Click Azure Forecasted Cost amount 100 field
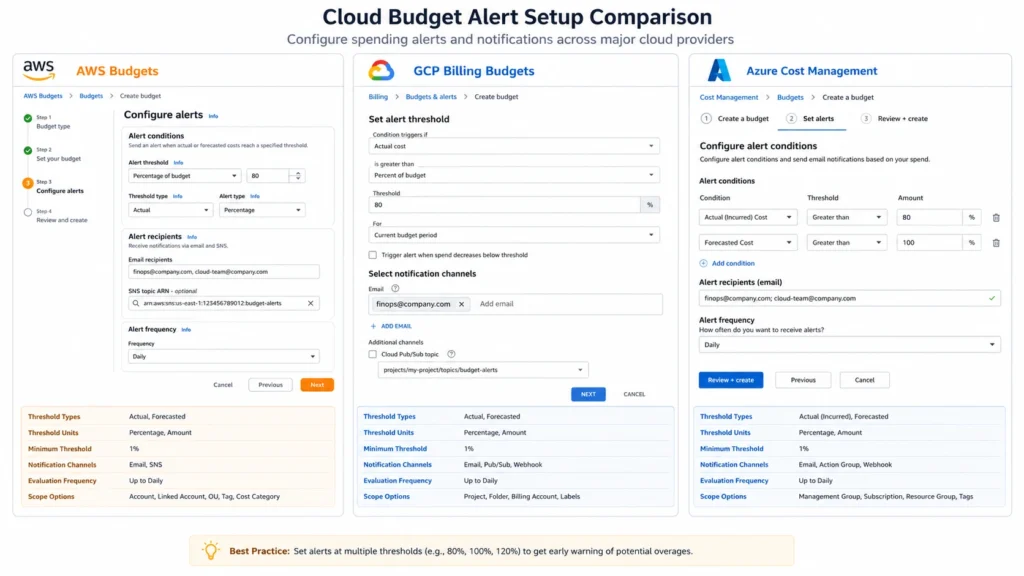Image resolution: width=1024 pixels, height=576 pixels. tap(929, 243)
